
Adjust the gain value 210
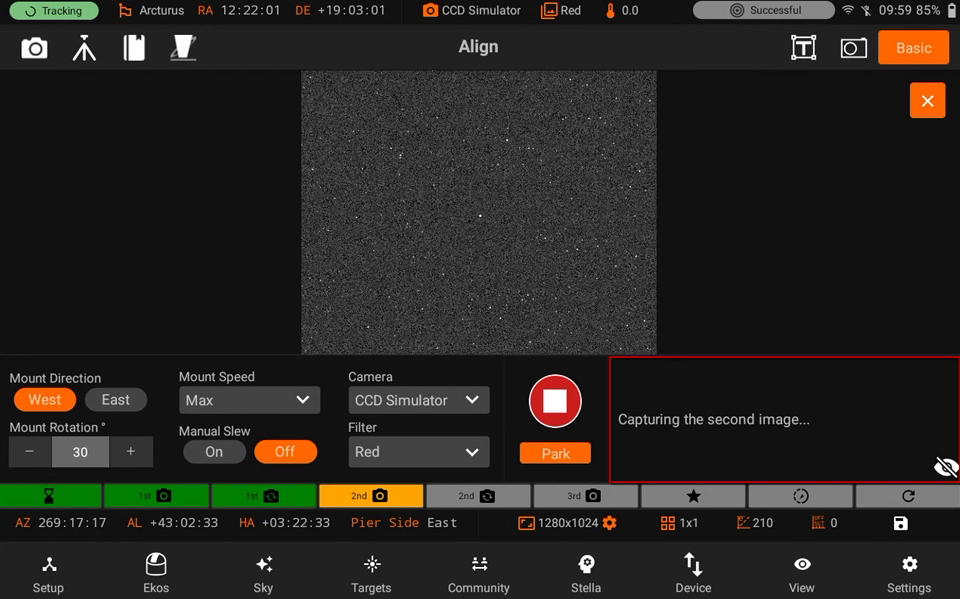coord(755,523)
